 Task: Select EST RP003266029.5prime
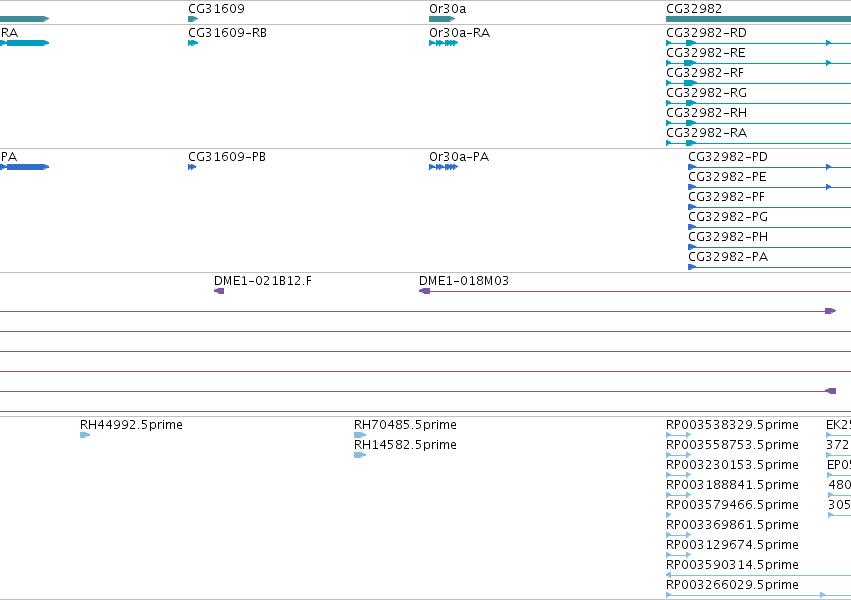pos(732,585)
